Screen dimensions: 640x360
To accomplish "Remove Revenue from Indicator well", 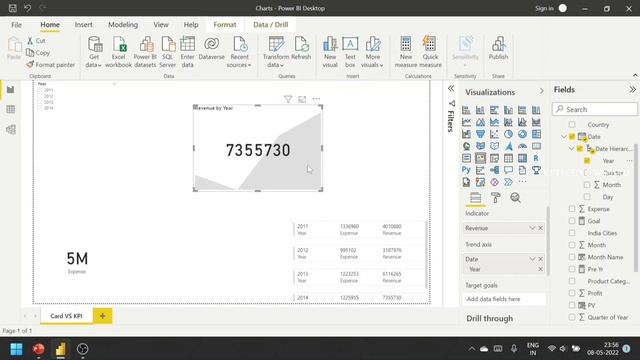I will click(x=540, y=228).
